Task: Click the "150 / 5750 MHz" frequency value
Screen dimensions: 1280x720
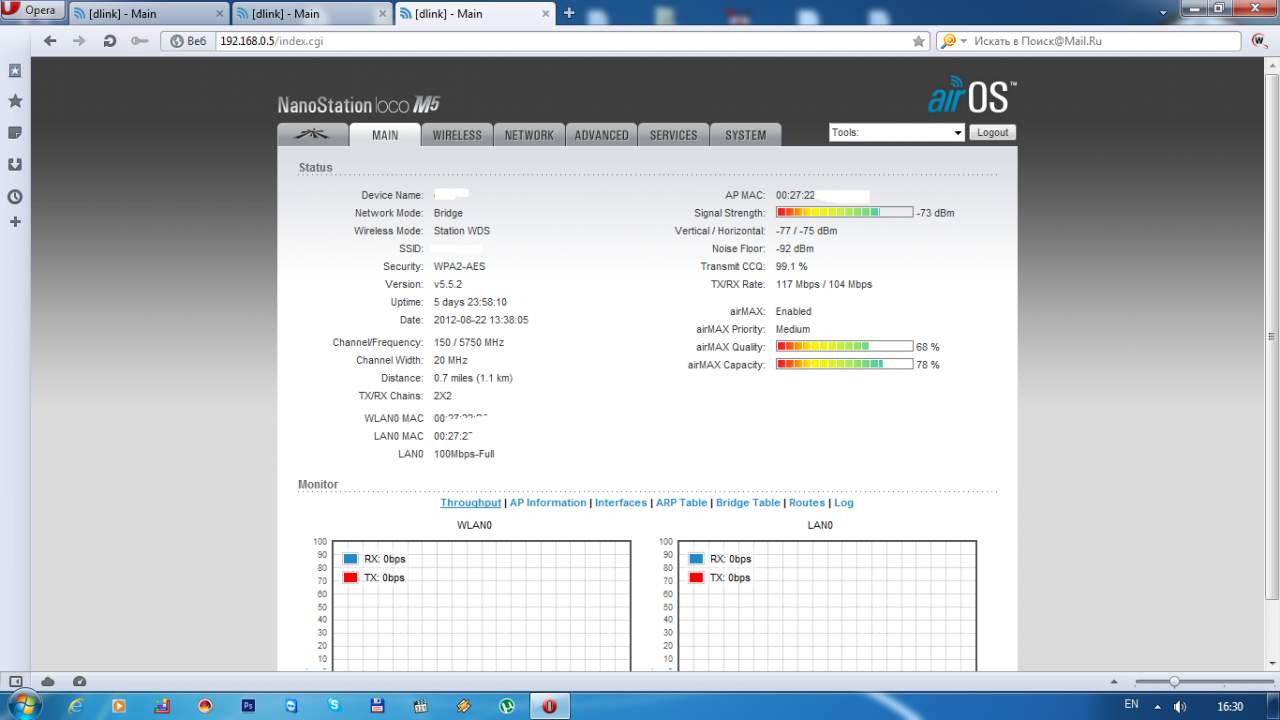Action: tap(469, 343)
